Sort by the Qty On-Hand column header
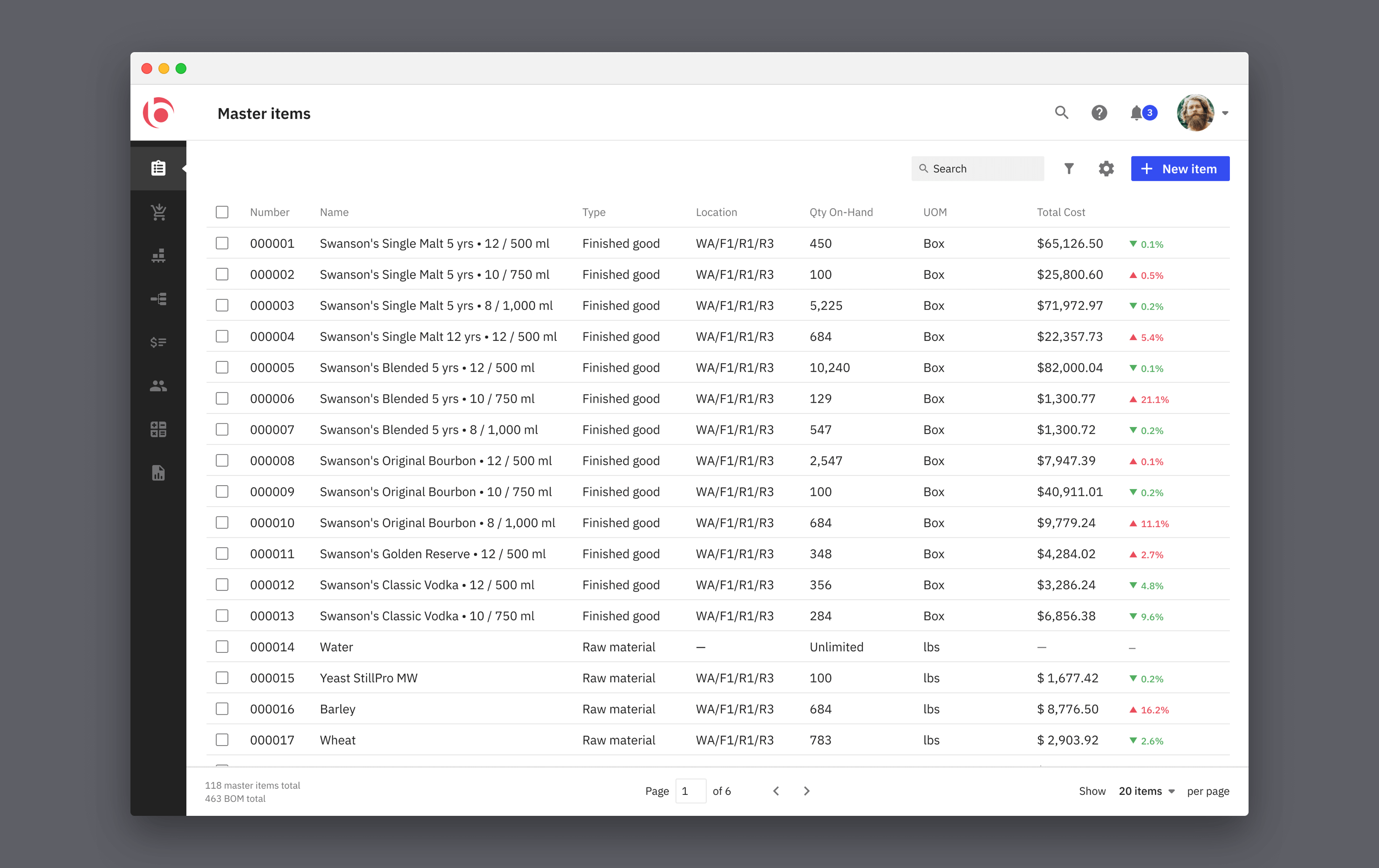The image size is (1379, 868). coord(841,212)
